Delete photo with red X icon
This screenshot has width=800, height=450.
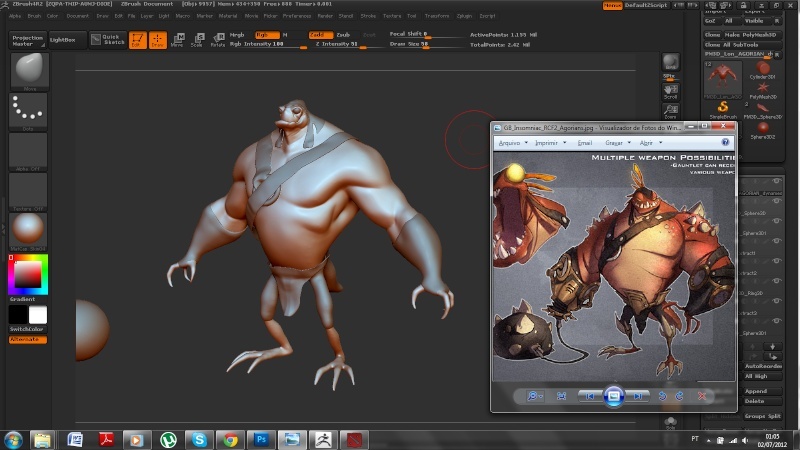pyautogui.click(x=702, y=396)
